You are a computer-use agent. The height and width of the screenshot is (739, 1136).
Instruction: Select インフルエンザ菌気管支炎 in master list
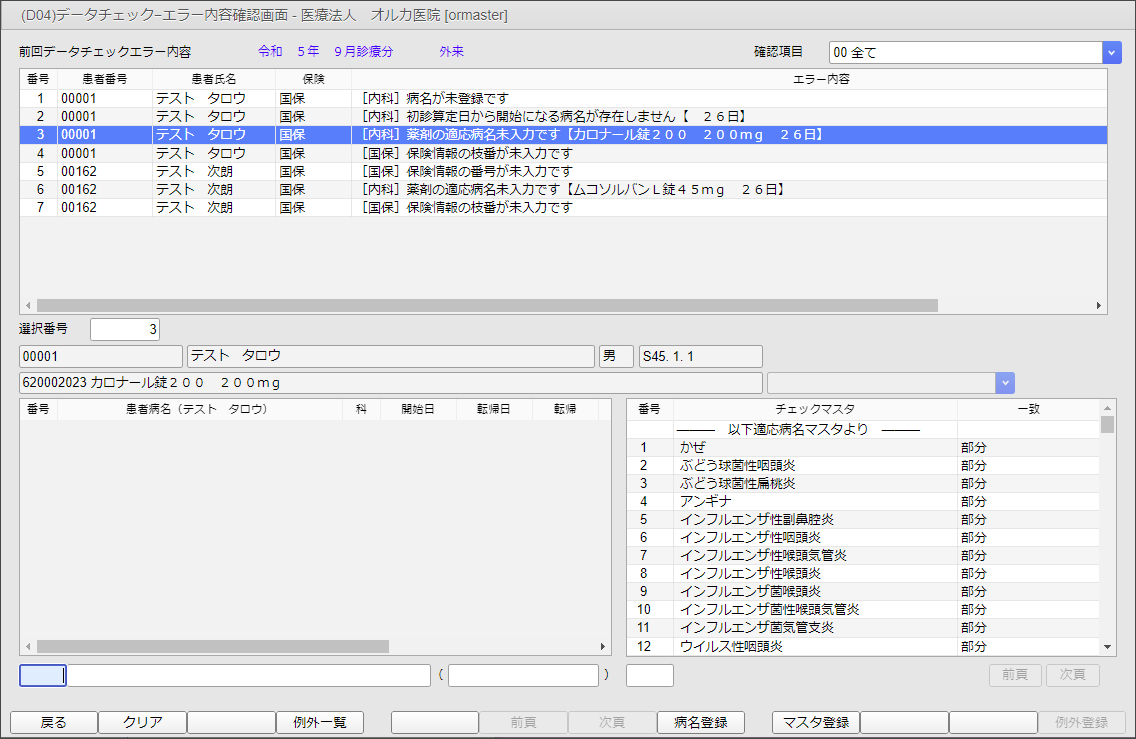point(814,628)
